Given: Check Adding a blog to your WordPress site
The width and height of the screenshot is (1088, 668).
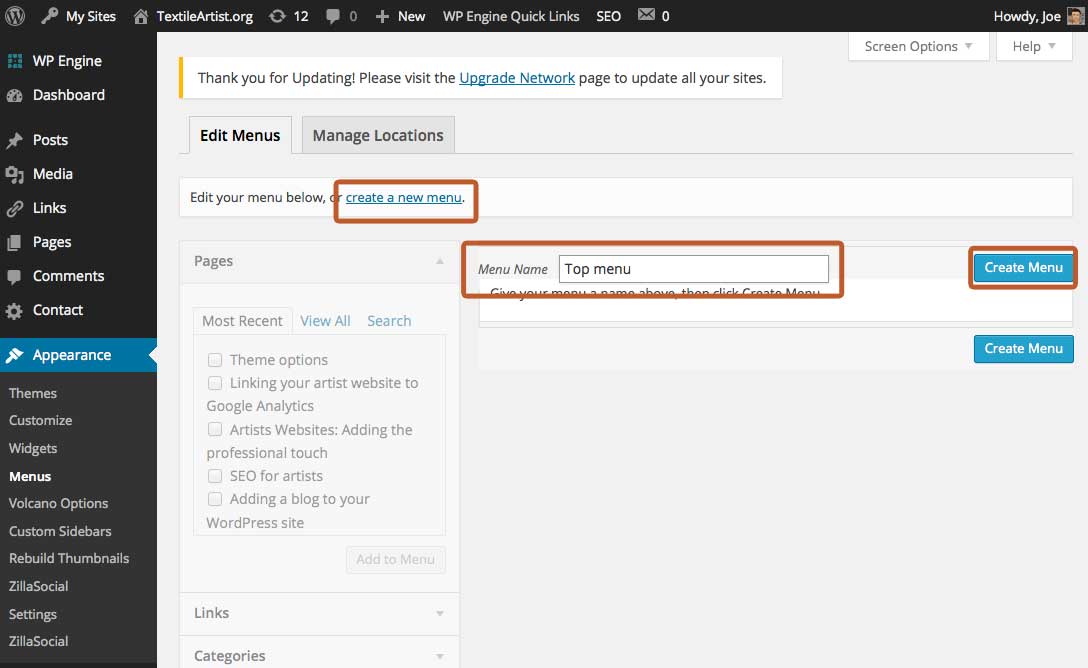Looking at the screenshot, I should tap(215, 499).
